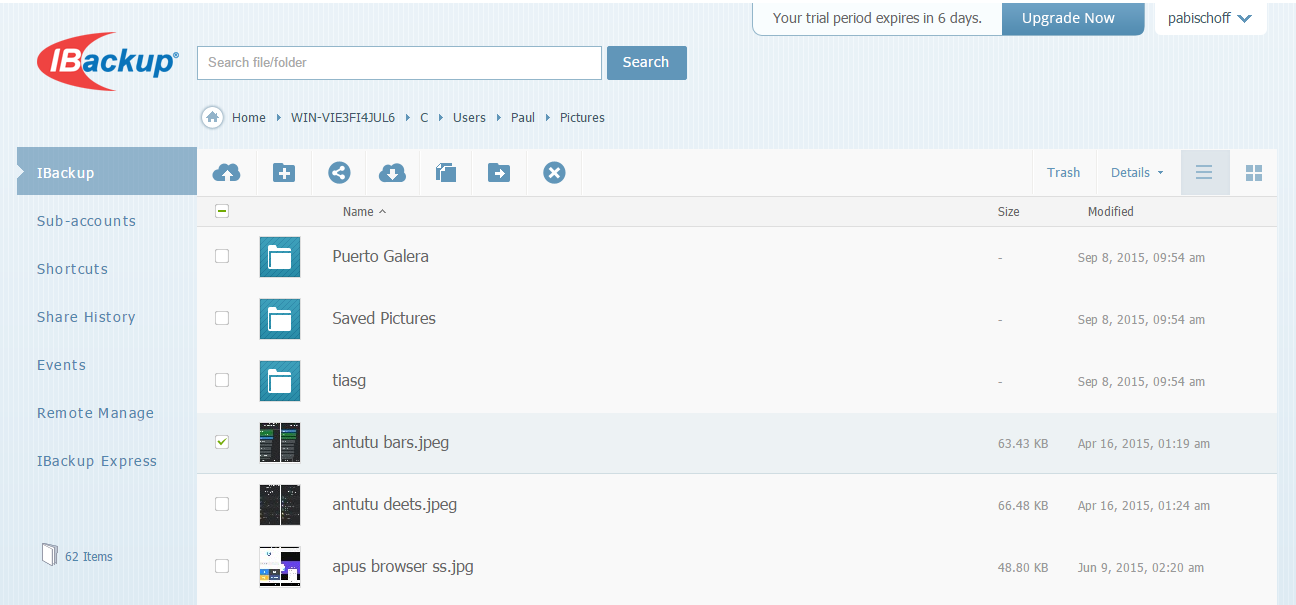
Task: Open Users in the breadcrumb path
Action: (469, 118)
